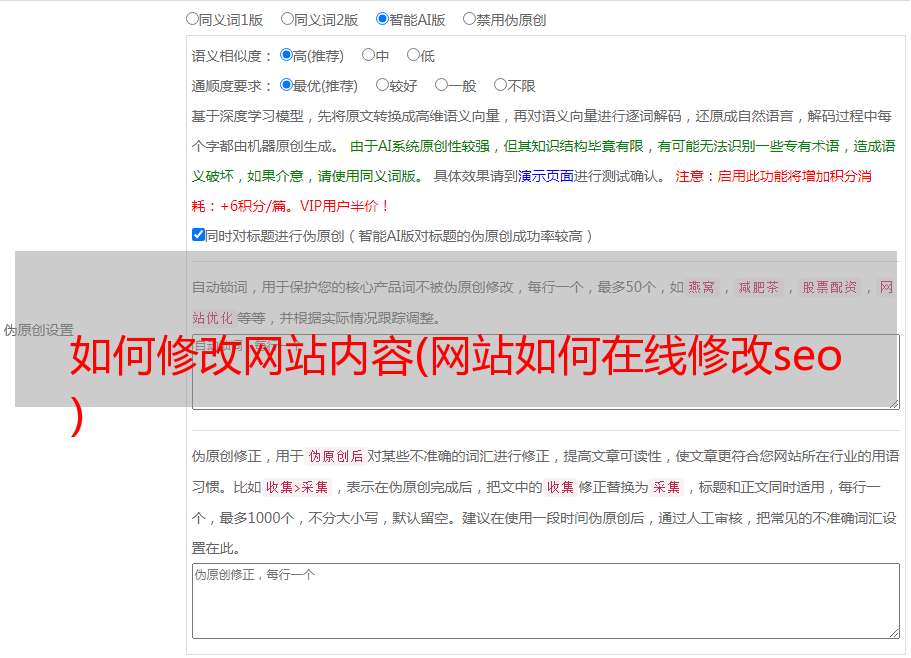Set 语义相似度 to 低
This screenshot has height=658, width=911.
pos(413,55)
